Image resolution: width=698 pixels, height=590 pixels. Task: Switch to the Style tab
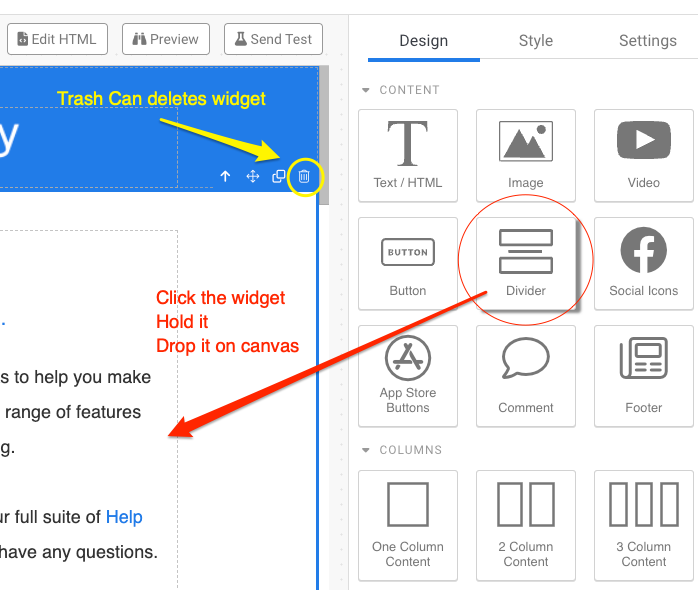click(536, 41)
